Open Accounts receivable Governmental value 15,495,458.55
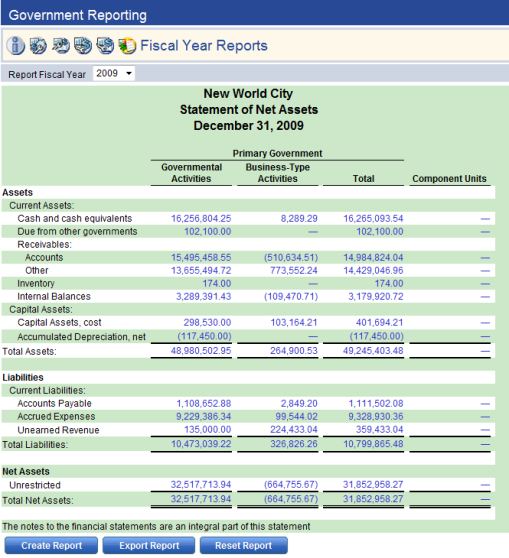This screenshot has height=558, width=509. coord(201,258)
